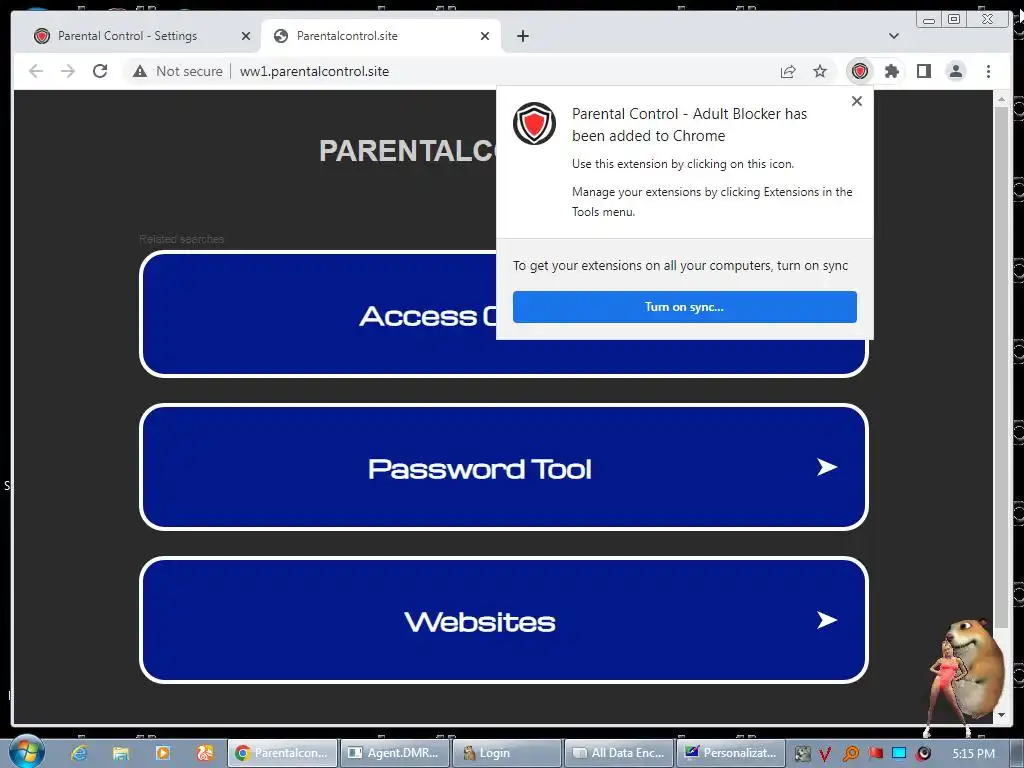
Task: Toggle the browser side panel
Action: [923, 71]
